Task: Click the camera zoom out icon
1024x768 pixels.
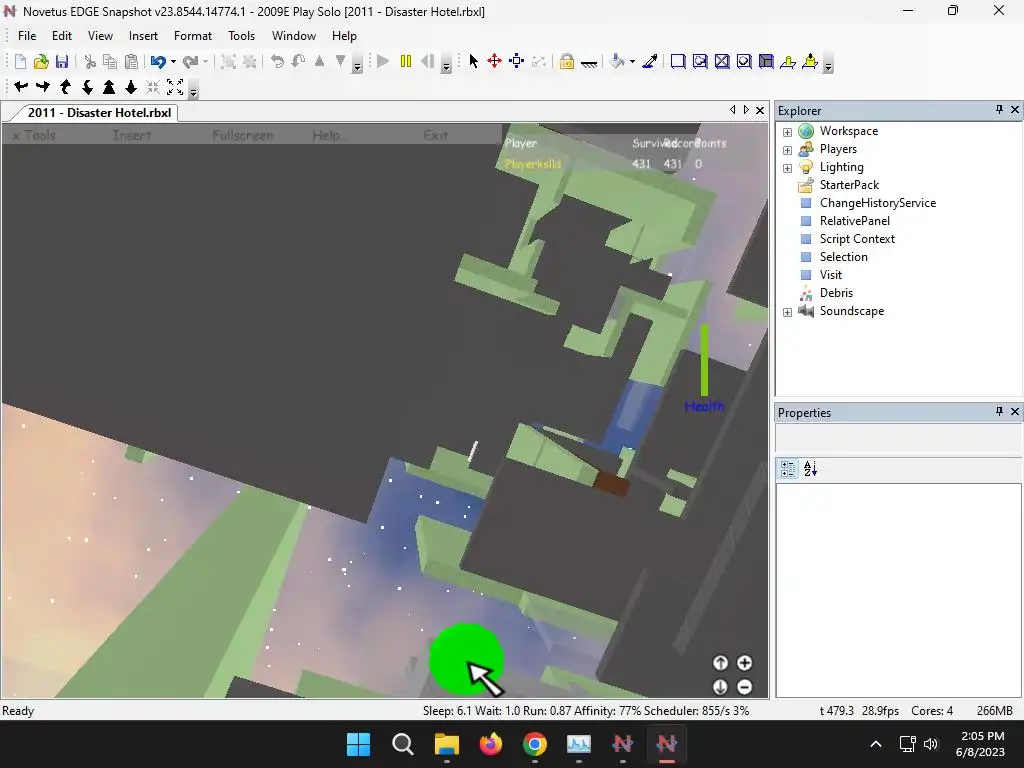Action: pos(131,86)
